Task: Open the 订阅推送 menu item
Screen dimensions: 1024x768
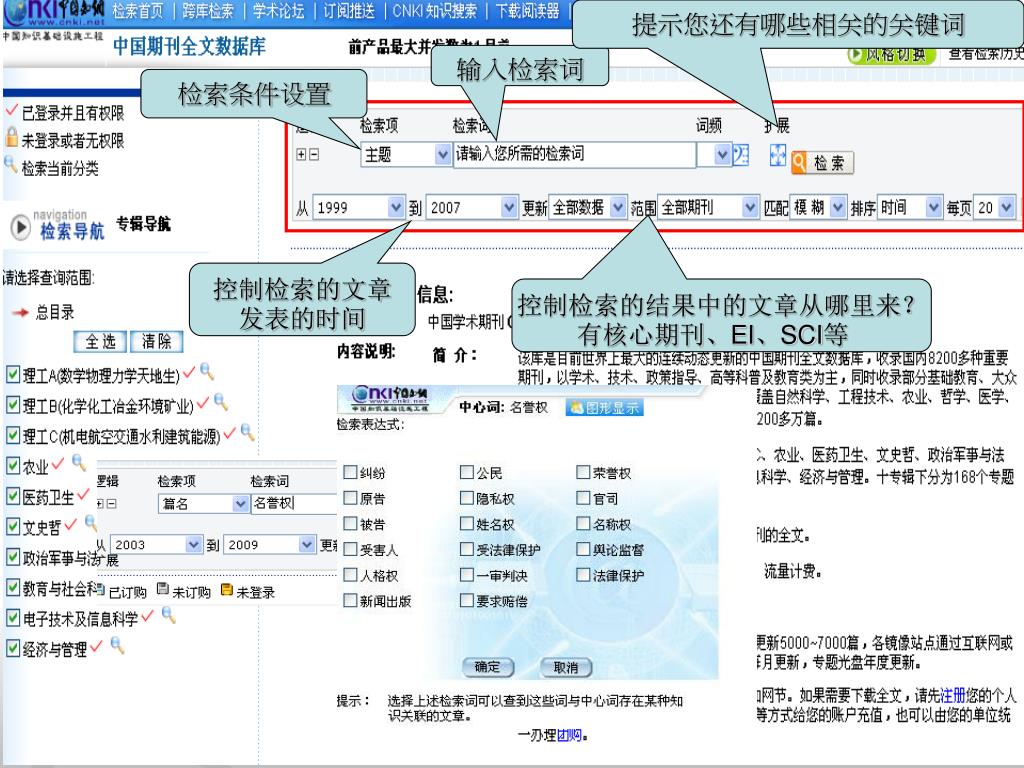Action: click(349, 11)
